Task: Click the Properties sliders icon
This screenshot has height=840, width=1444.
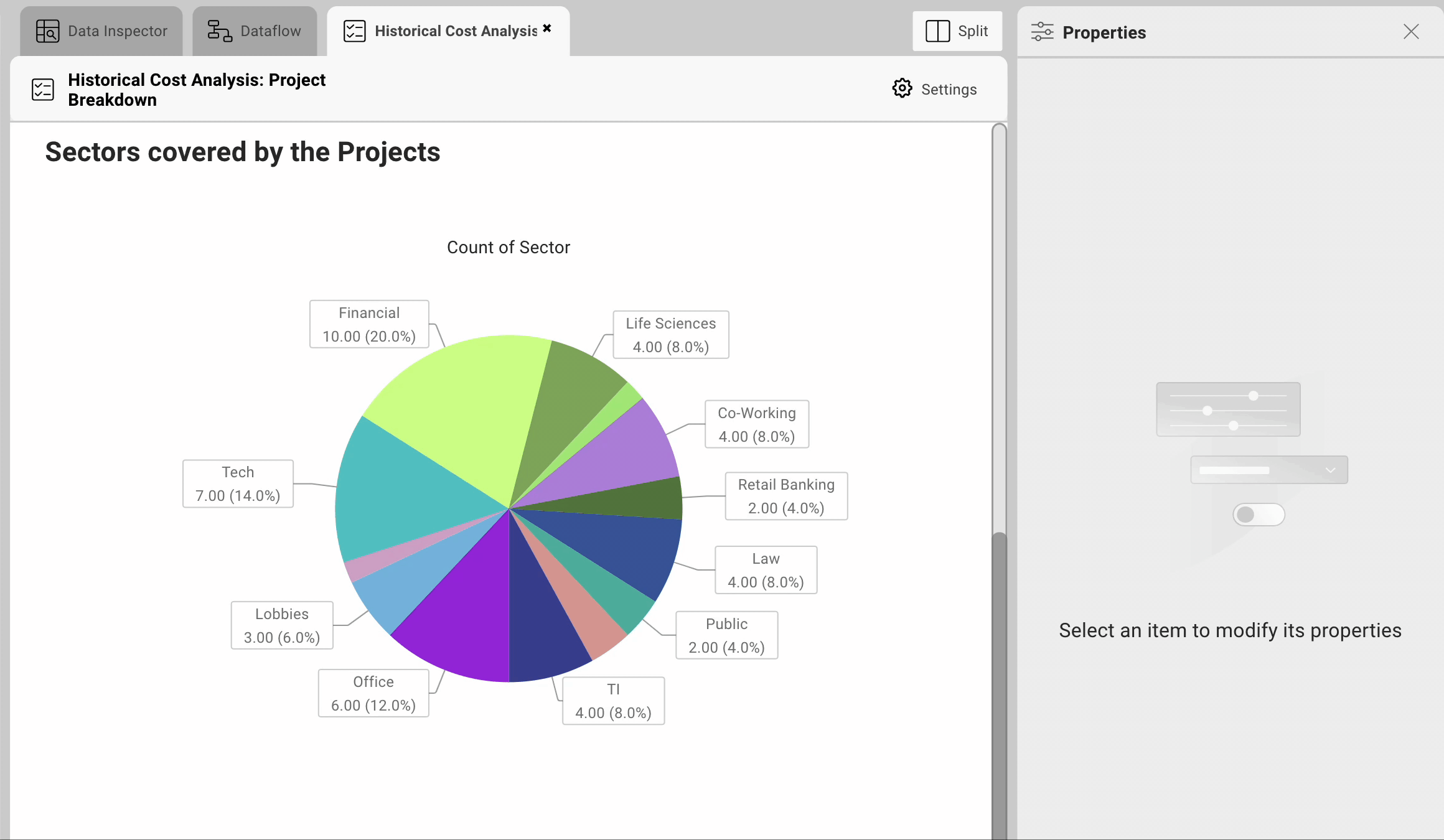Action: coord(1043,32)
